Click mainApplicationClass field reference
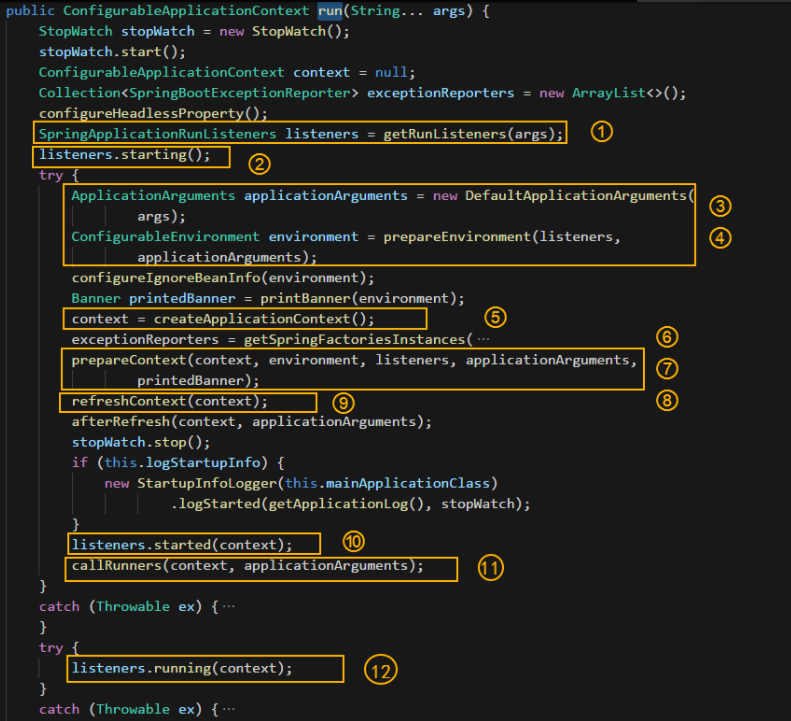 coord(408,484)
